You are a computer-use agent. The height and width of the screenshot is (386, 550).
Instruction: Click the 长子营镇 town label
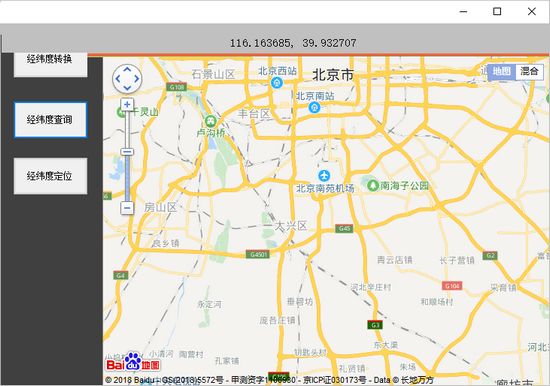coord(457,260)
